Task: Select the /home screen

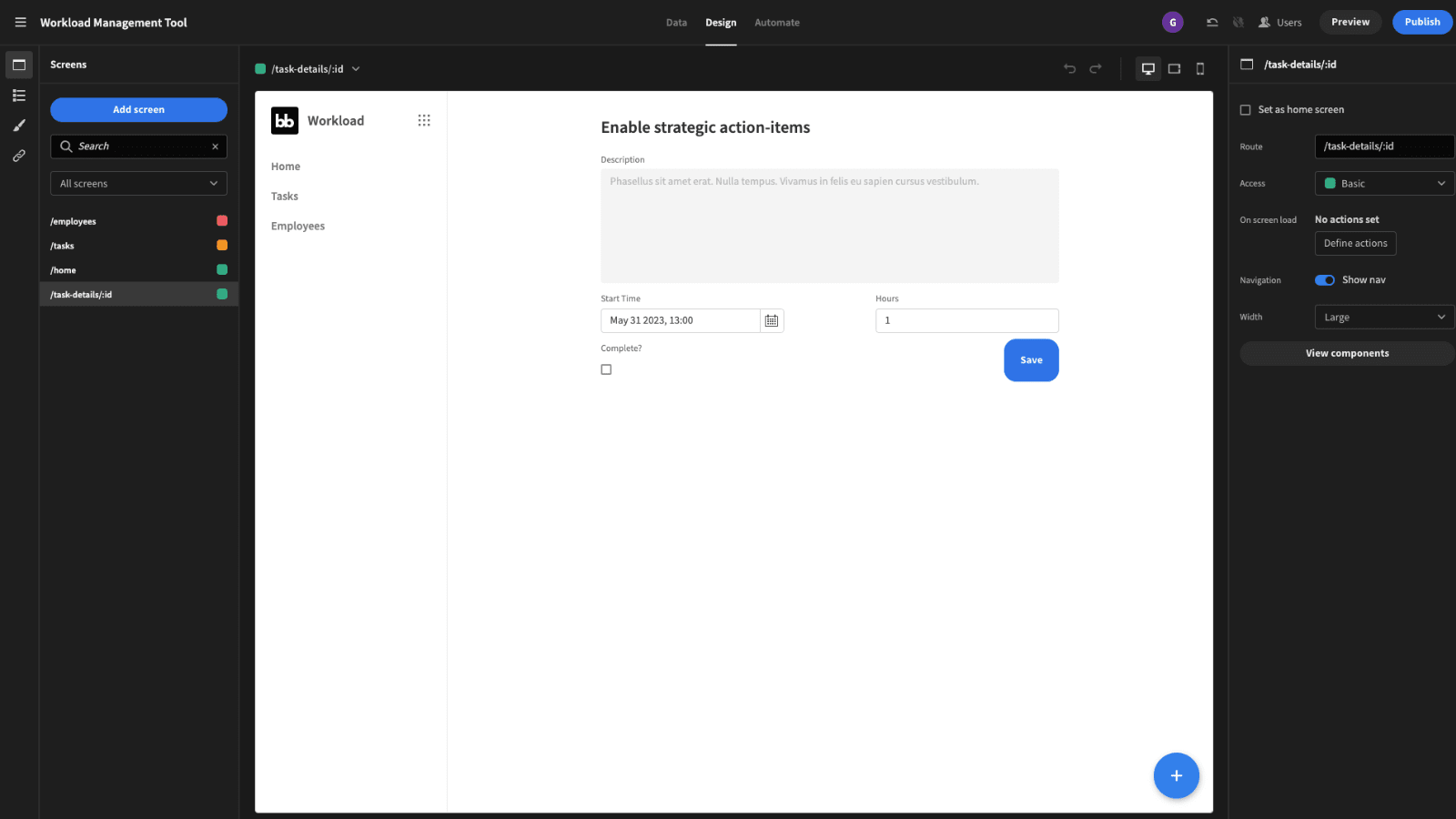Action: 138,270
